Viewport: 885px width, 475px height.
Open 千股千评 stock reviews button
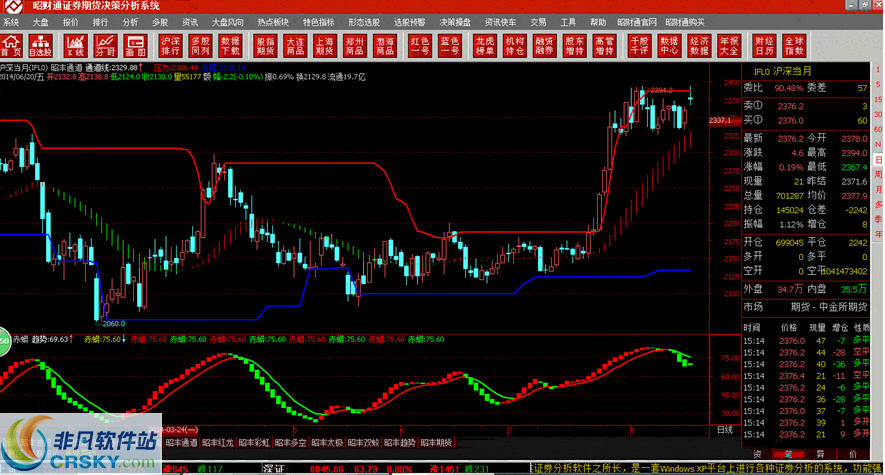[639, 46]
